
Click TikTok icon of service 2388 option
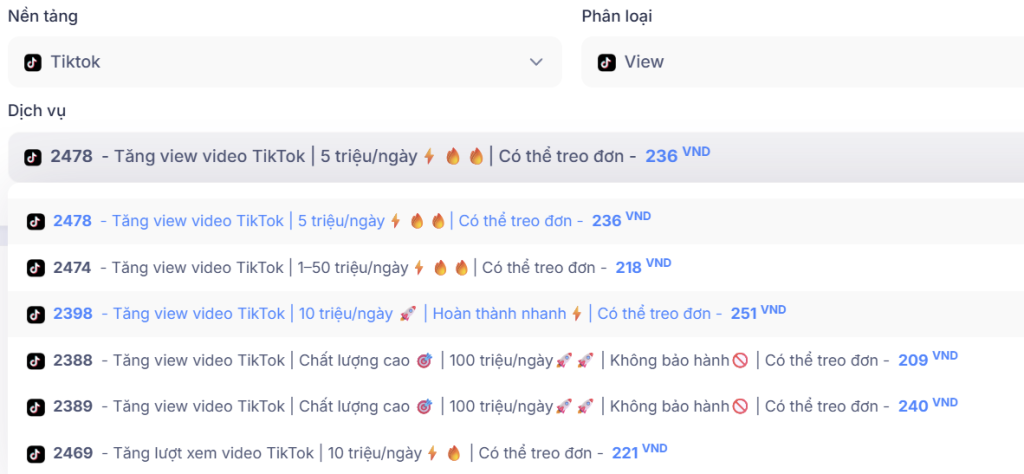(35, 360)
